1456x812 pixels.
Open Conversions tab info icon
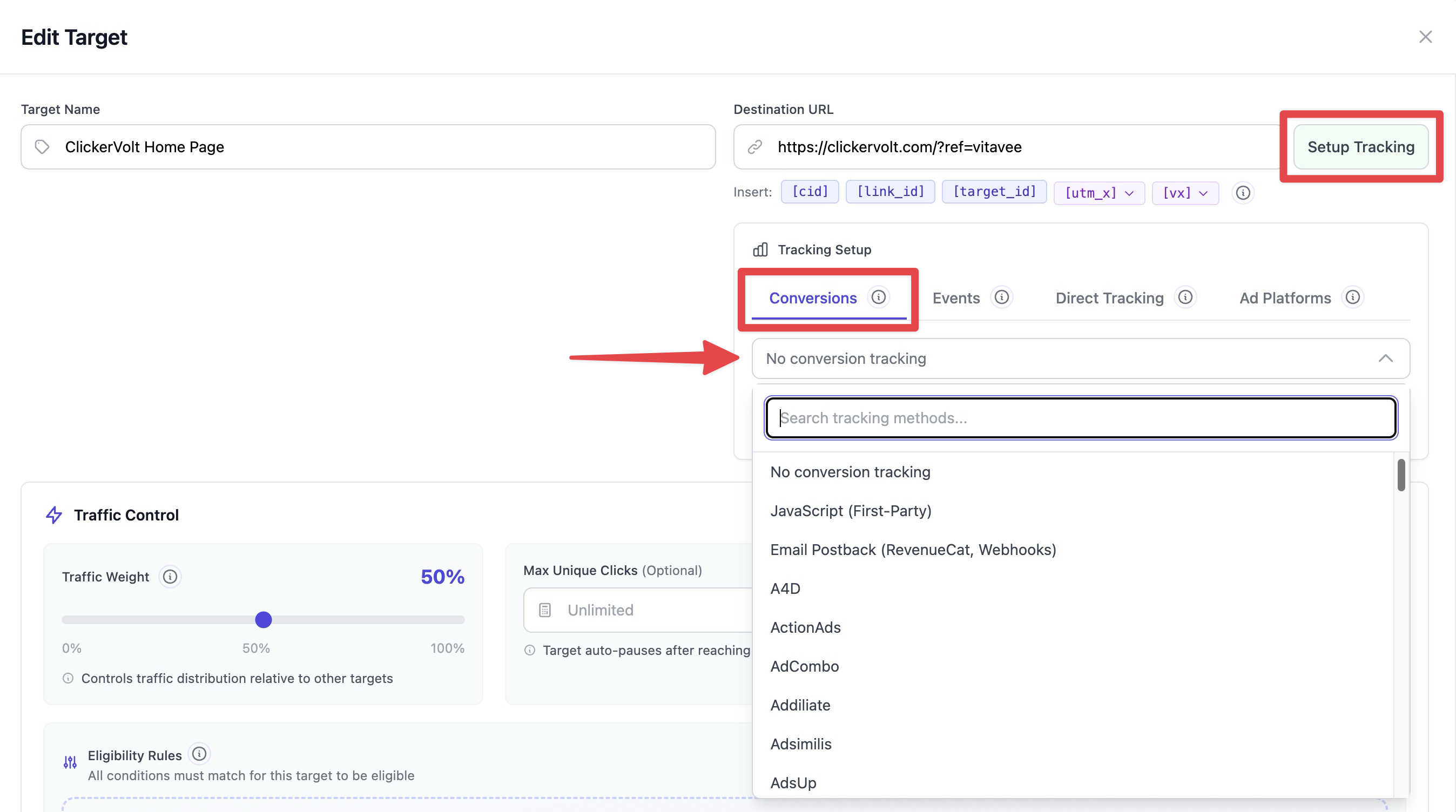[878, 297]
